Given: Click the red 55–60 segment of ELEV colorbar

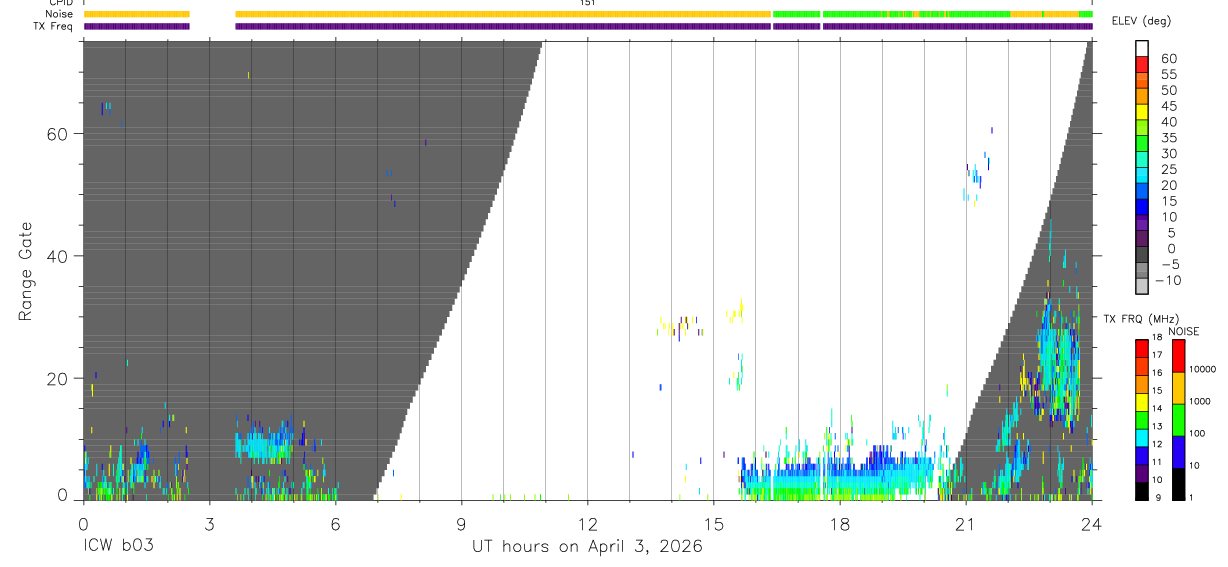Looking at the screenshot, I should pyautogui.click(x=1142, y=66).
